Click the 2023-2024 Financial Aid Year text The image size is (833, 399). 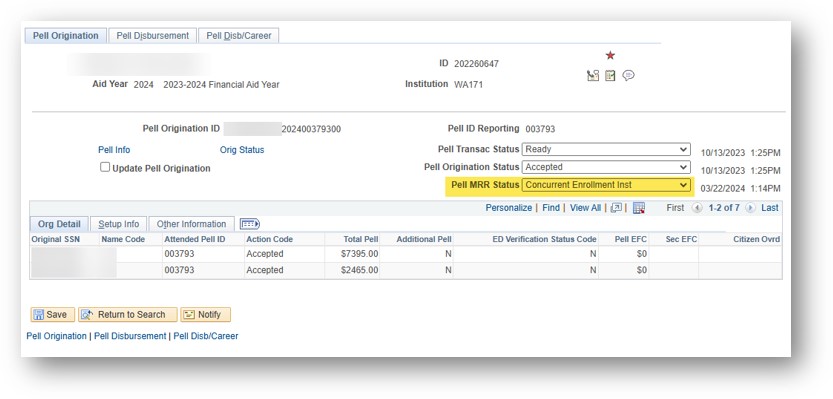tap(221, 84)
